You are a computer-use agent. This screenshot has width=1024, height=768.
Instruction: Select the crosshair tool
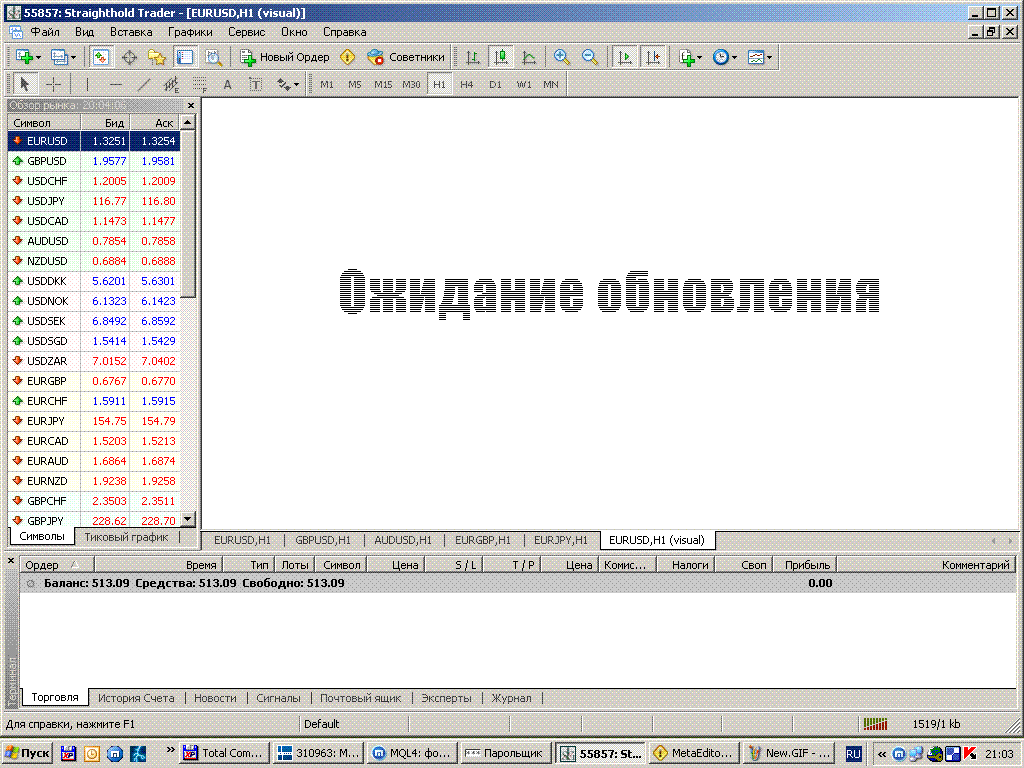tap(54, 84)
